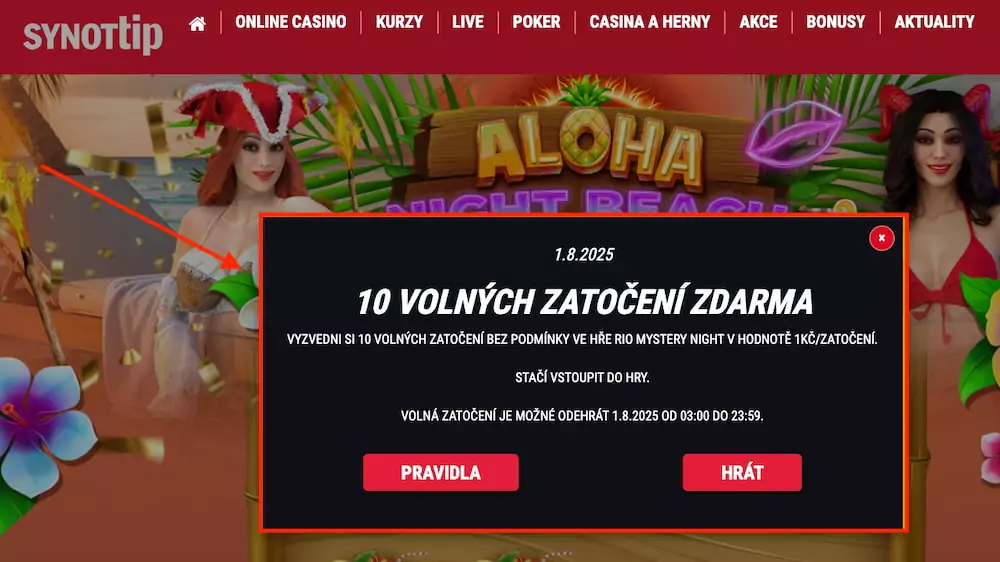Screen dimensions: 1000x562
Task: Open the POKER section
Action: click(536, 22)
